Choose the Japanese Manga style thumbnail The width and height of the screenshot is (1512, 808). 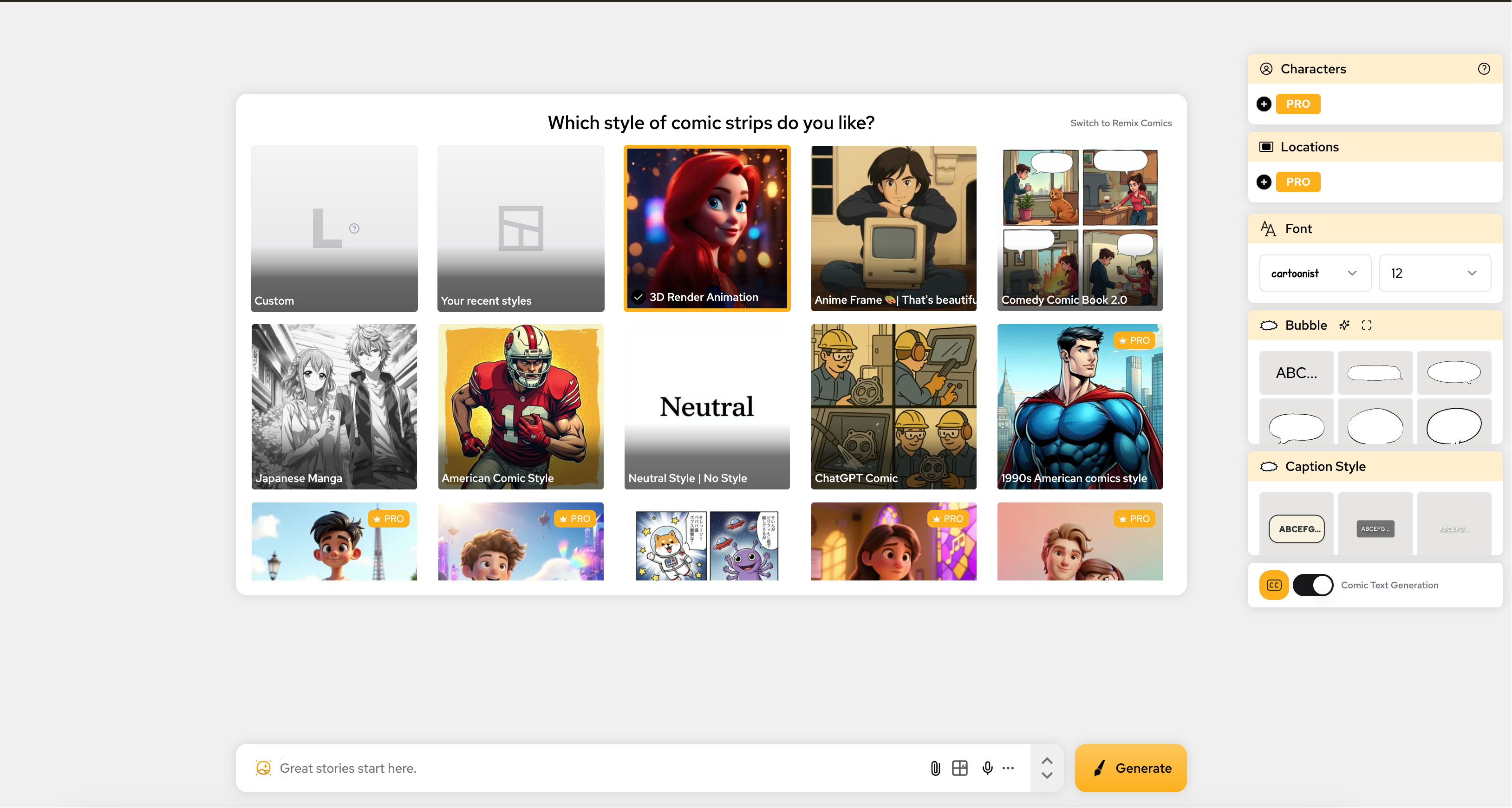(x=333, y=407)
